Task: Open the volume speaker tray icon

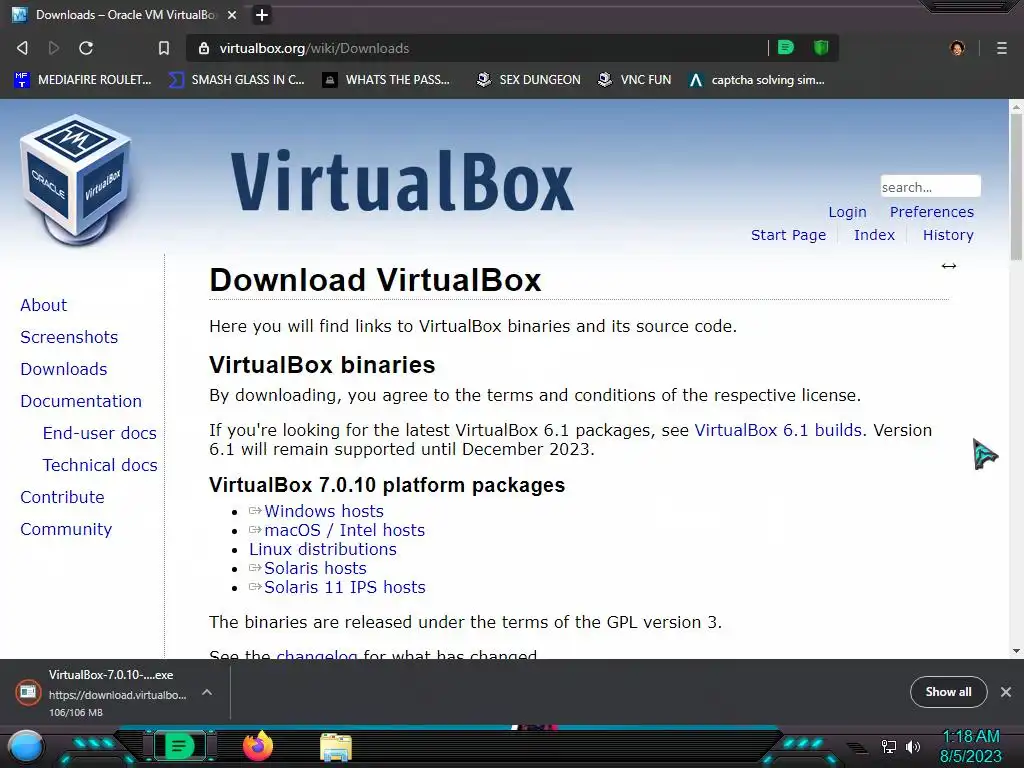Action: point(912,746)
